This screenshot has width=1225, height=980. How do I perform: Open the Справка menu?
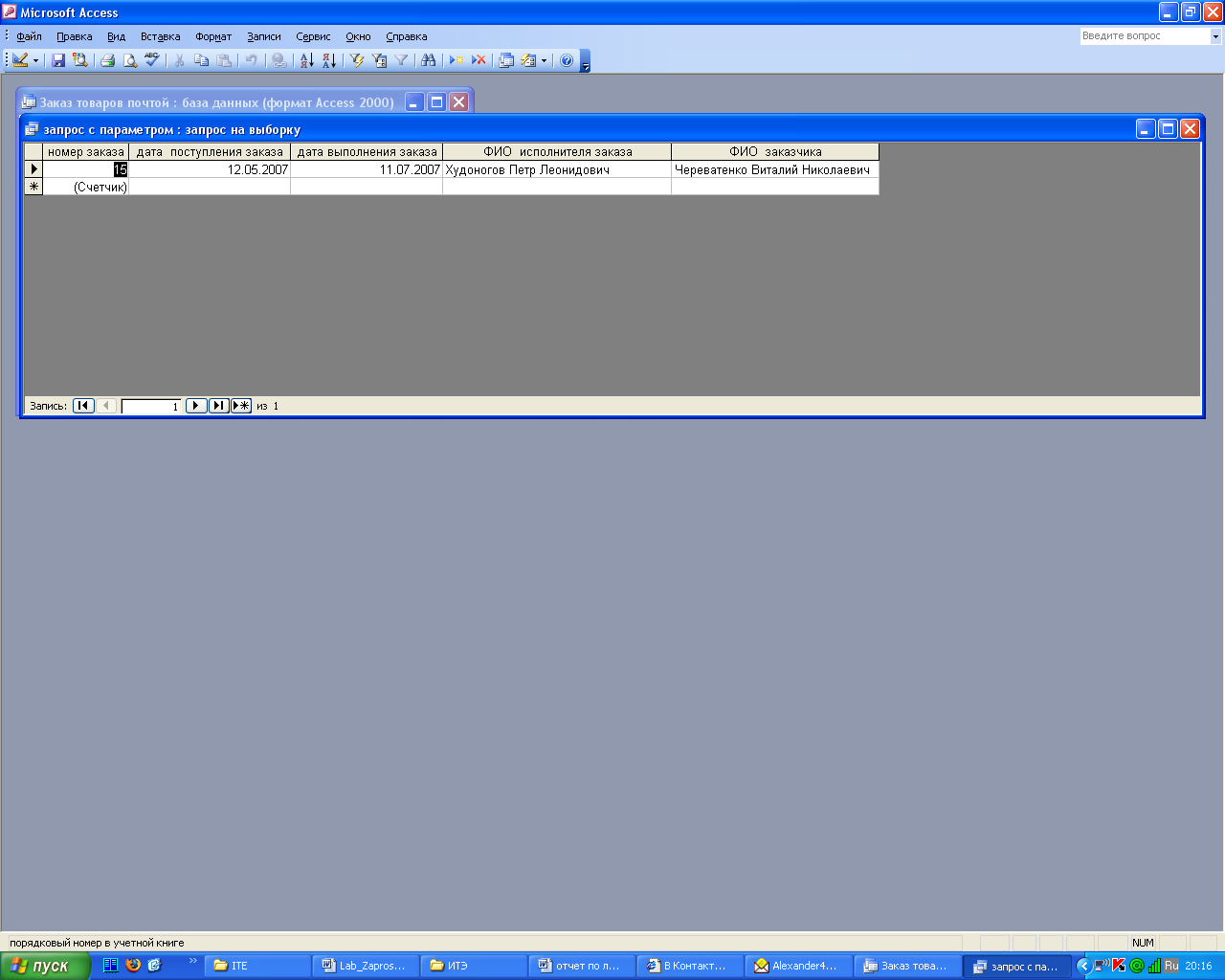[x=407, y=36]
